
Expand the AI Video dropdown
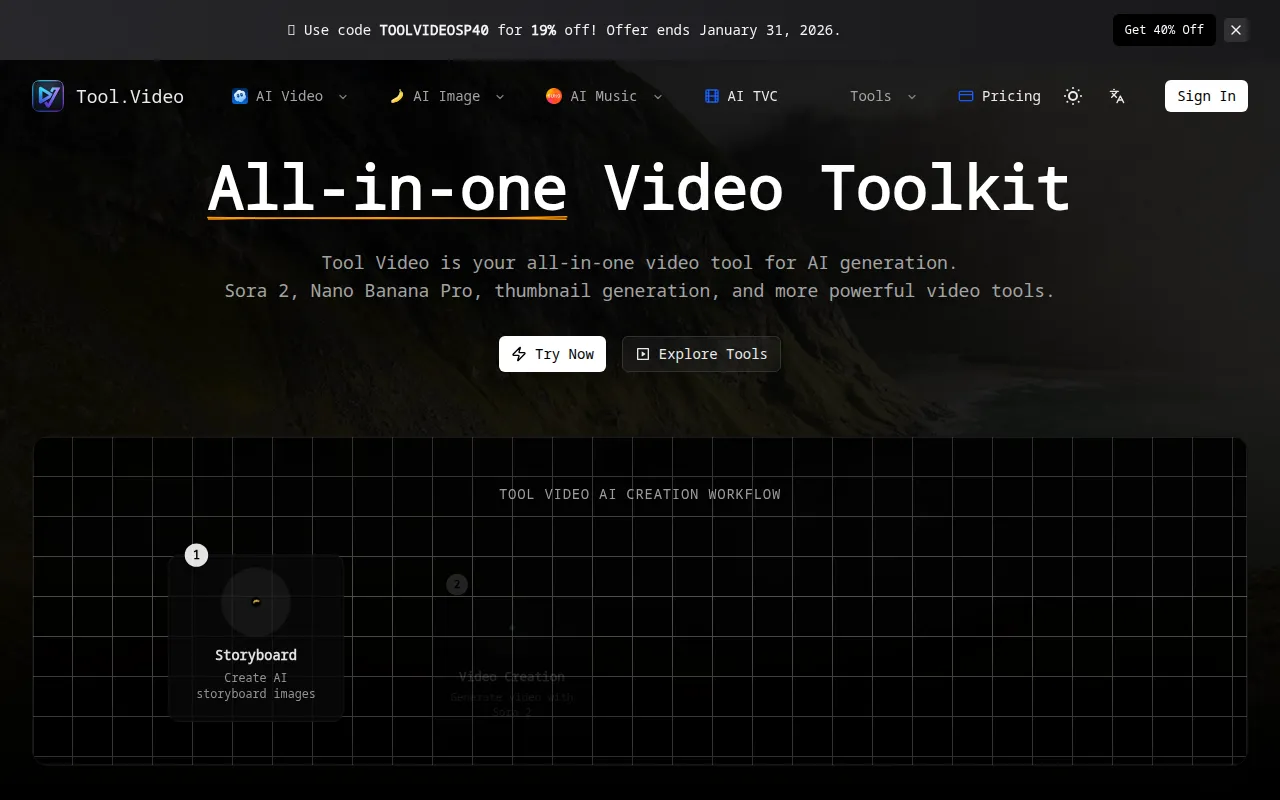290,96
